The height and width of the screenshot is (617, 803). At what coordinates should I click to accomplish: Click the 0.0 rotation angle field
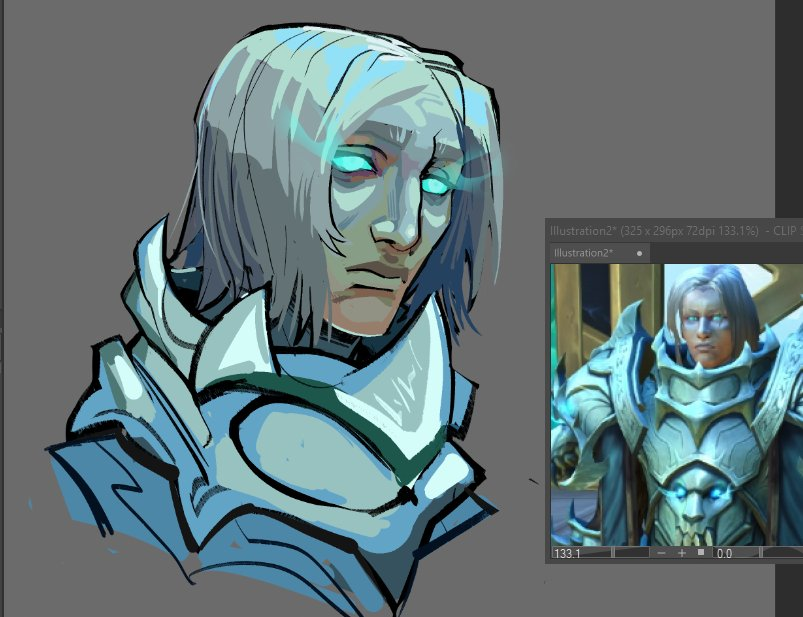[x=724, y=553]
